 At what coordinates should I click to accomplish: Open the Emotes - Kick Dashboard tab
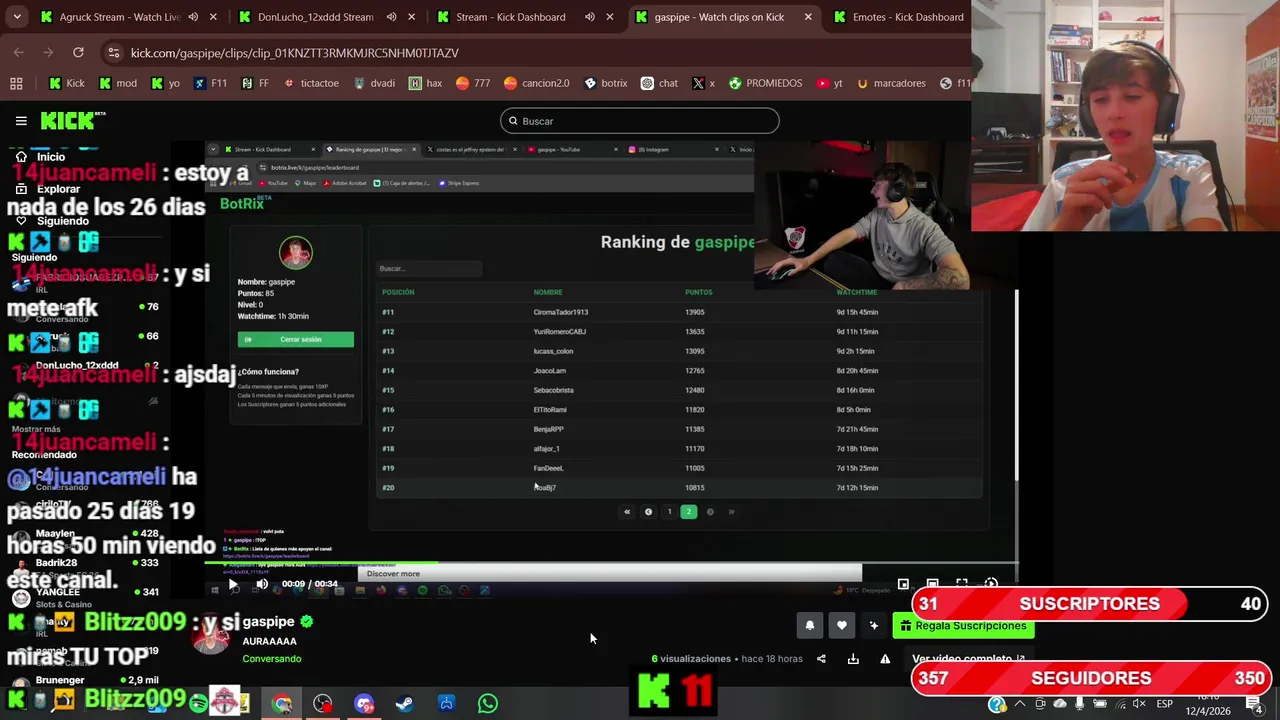click(x=898, y=17)
